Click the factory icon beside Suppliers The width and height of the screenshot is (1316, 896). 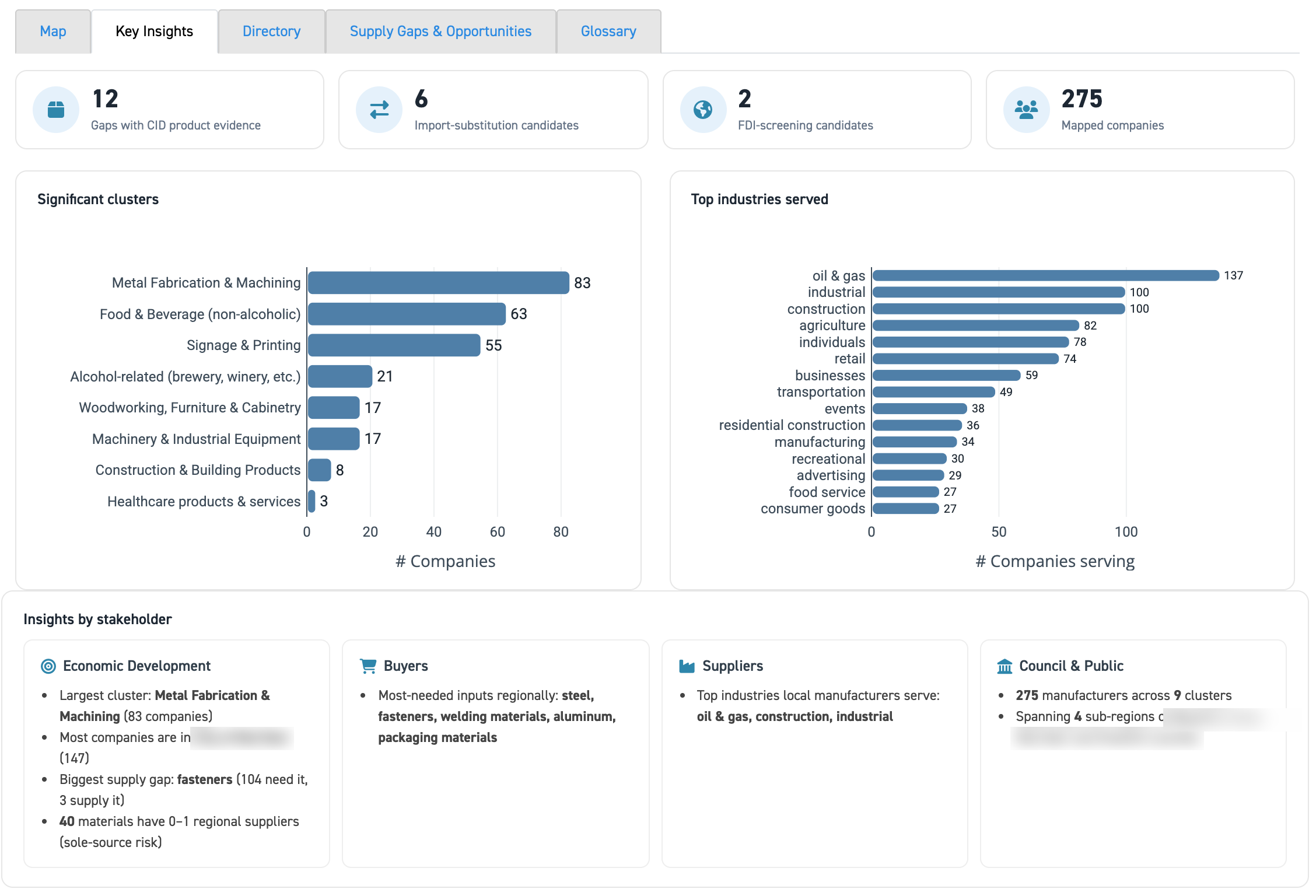tap(687, 666)
